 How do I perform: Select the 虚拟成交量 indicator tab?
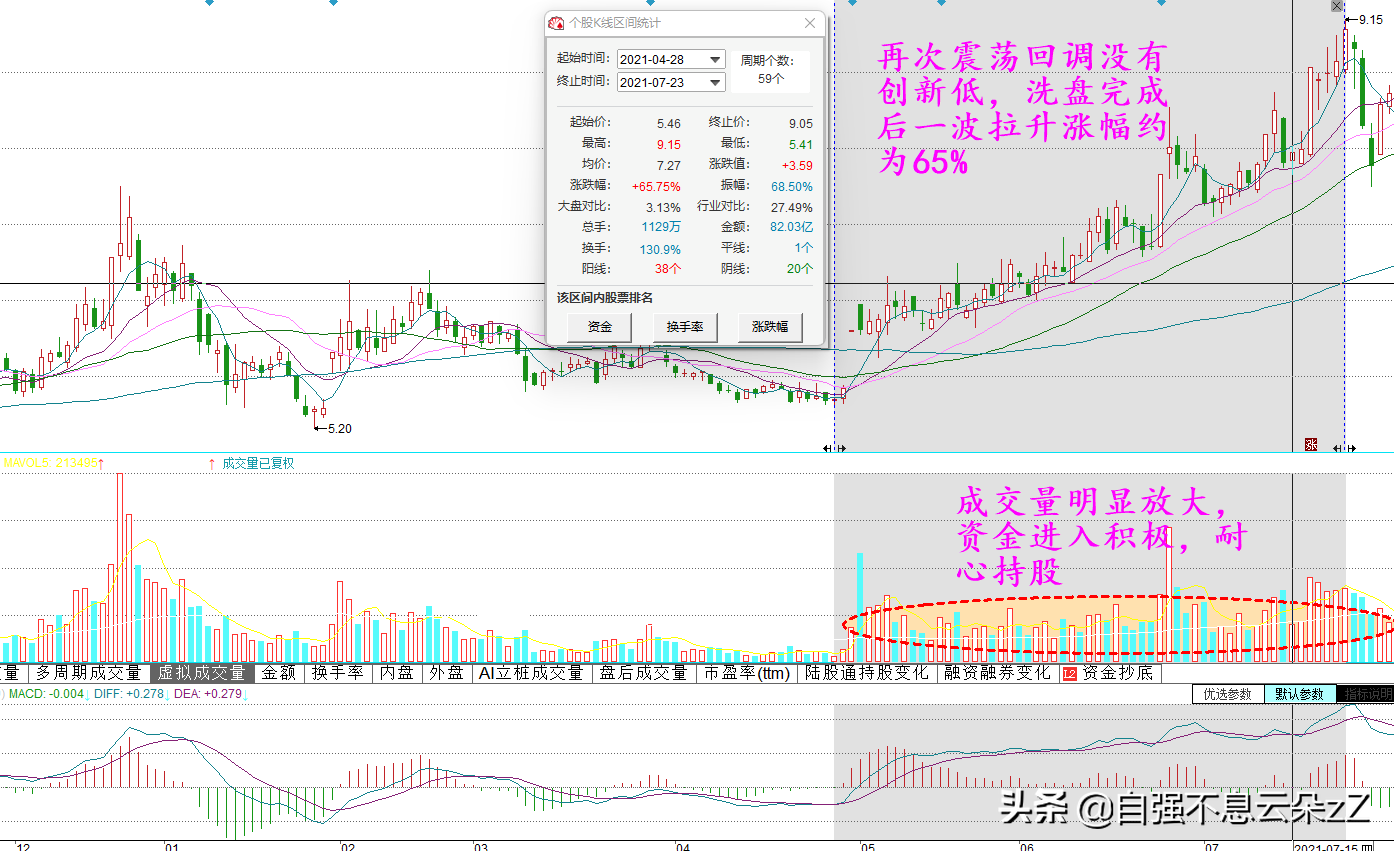coord(202,673)
